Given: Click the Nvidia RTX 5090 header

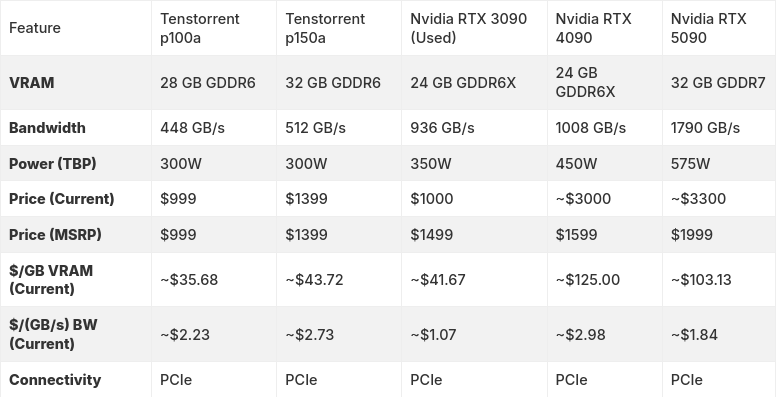Looking at the screenshot, I should pos(708,28).
